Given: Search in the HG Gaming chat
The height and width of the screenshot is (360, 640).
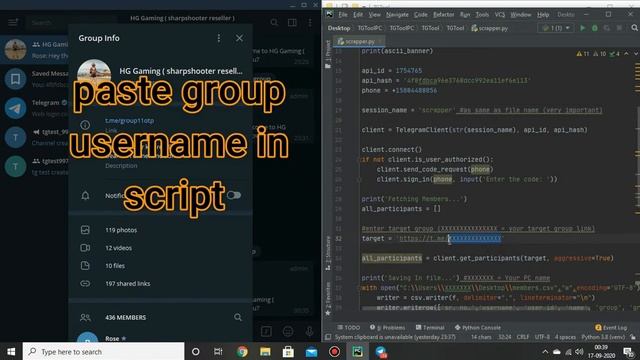Looking at the screenshot, I should click(x=274, y=22).
